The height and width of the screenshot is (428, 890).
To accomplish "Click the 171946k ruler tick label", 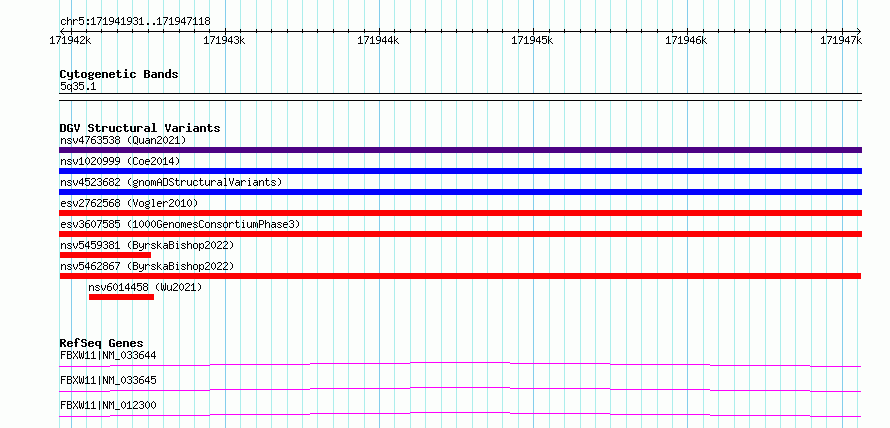I will [x=686, y=40].
